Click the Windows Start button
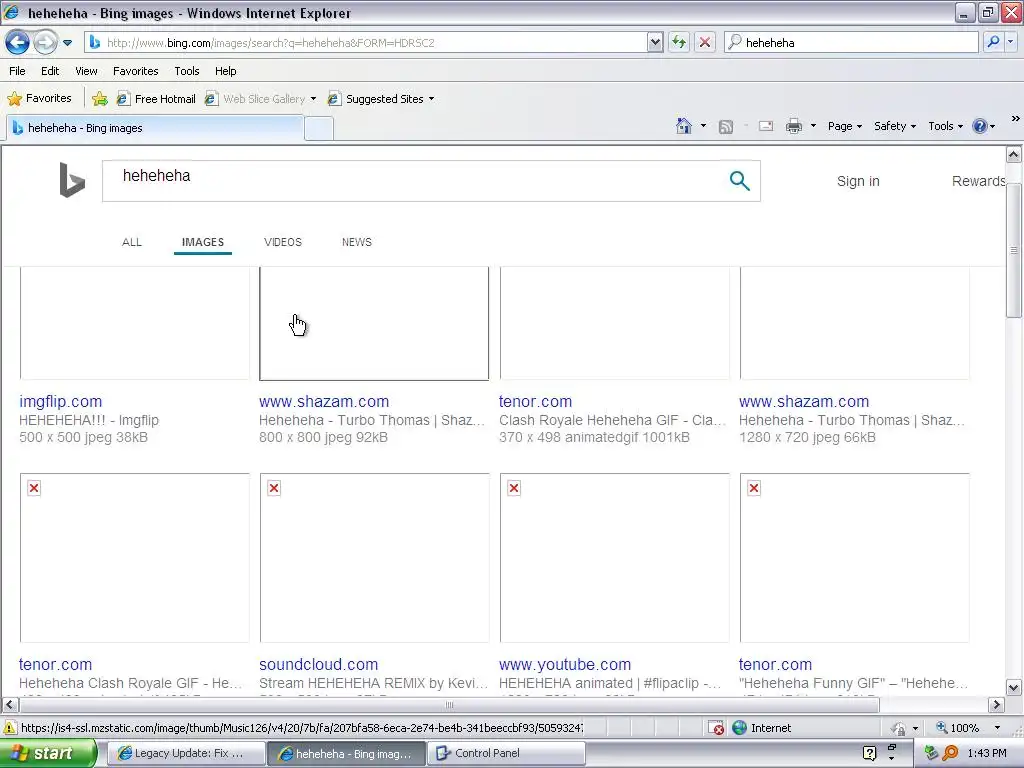Image resolution: width=1024 pixels, height=768 pixels. click(48, 753)
